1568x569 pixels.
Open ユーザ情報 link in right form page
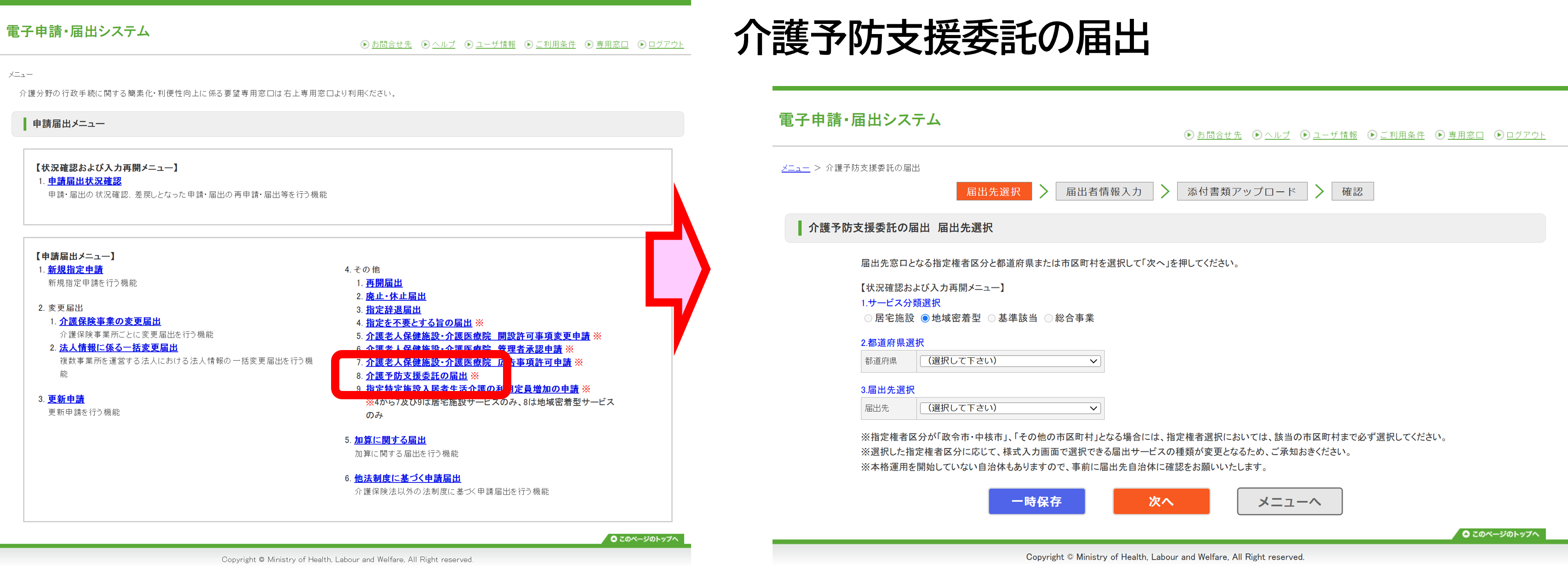pyautogui.click(x=1335, y=135)
